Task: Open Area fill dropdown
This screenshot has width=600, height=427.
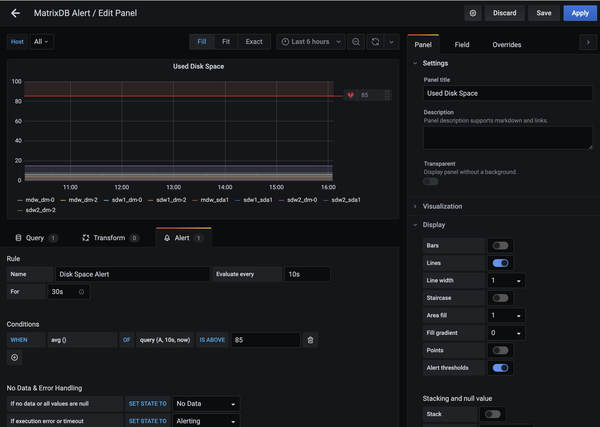Action: pos(506,315)
